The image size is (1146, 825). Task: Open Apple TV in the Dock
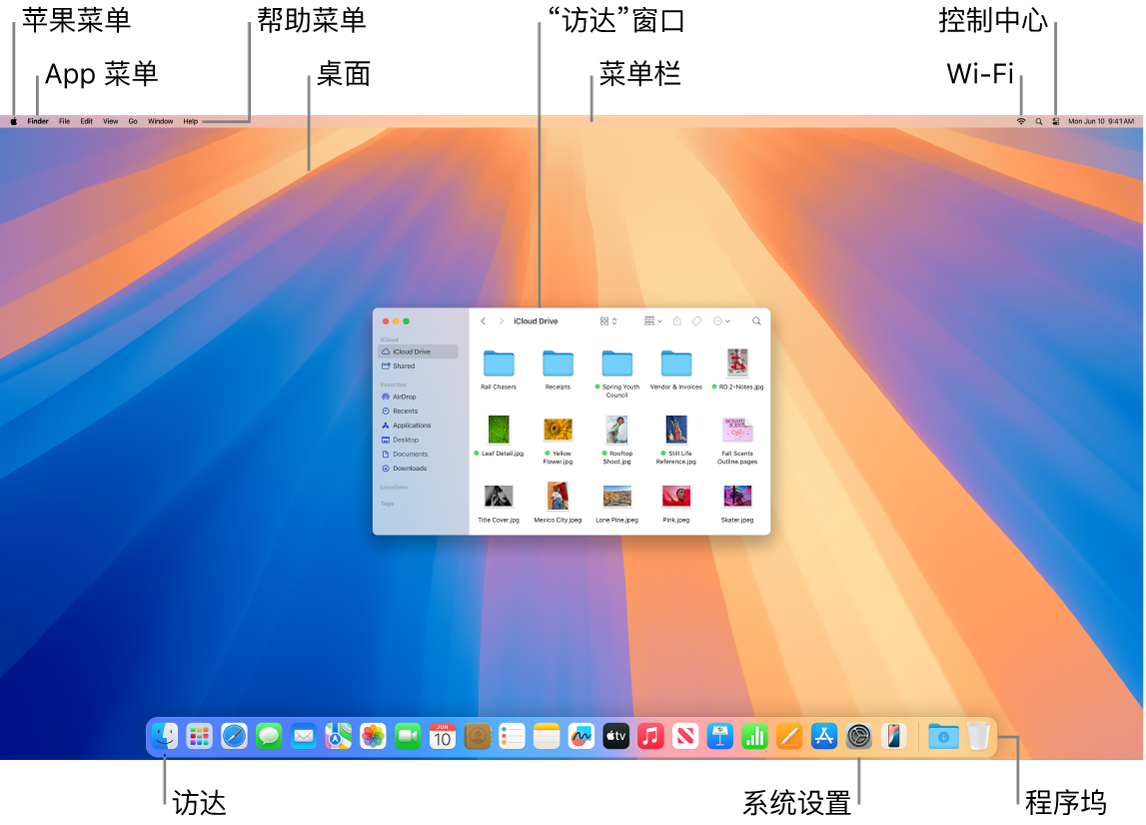[615, 737]
